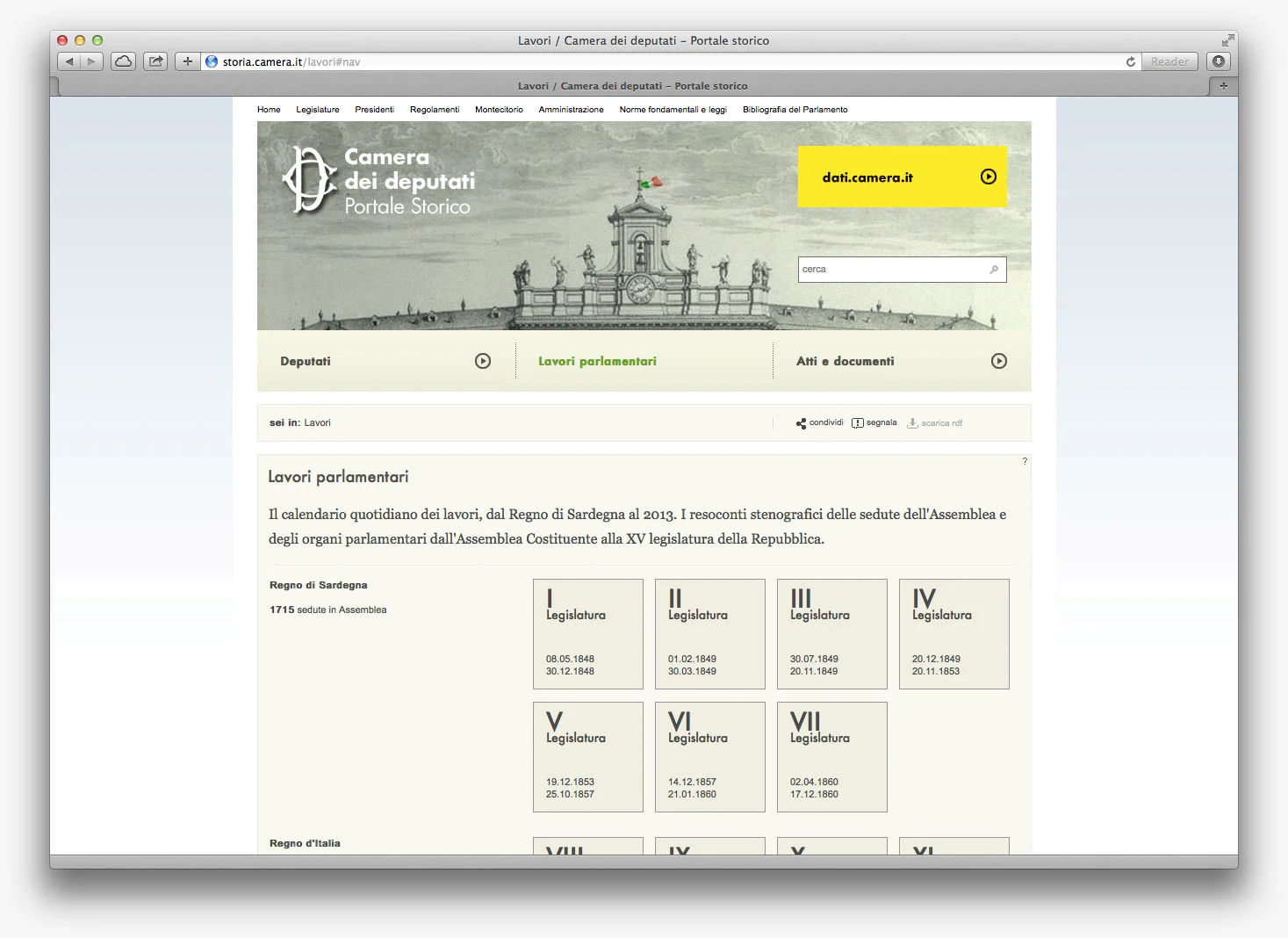Click the Reader button in address bar

click(x=1169, y=61)
